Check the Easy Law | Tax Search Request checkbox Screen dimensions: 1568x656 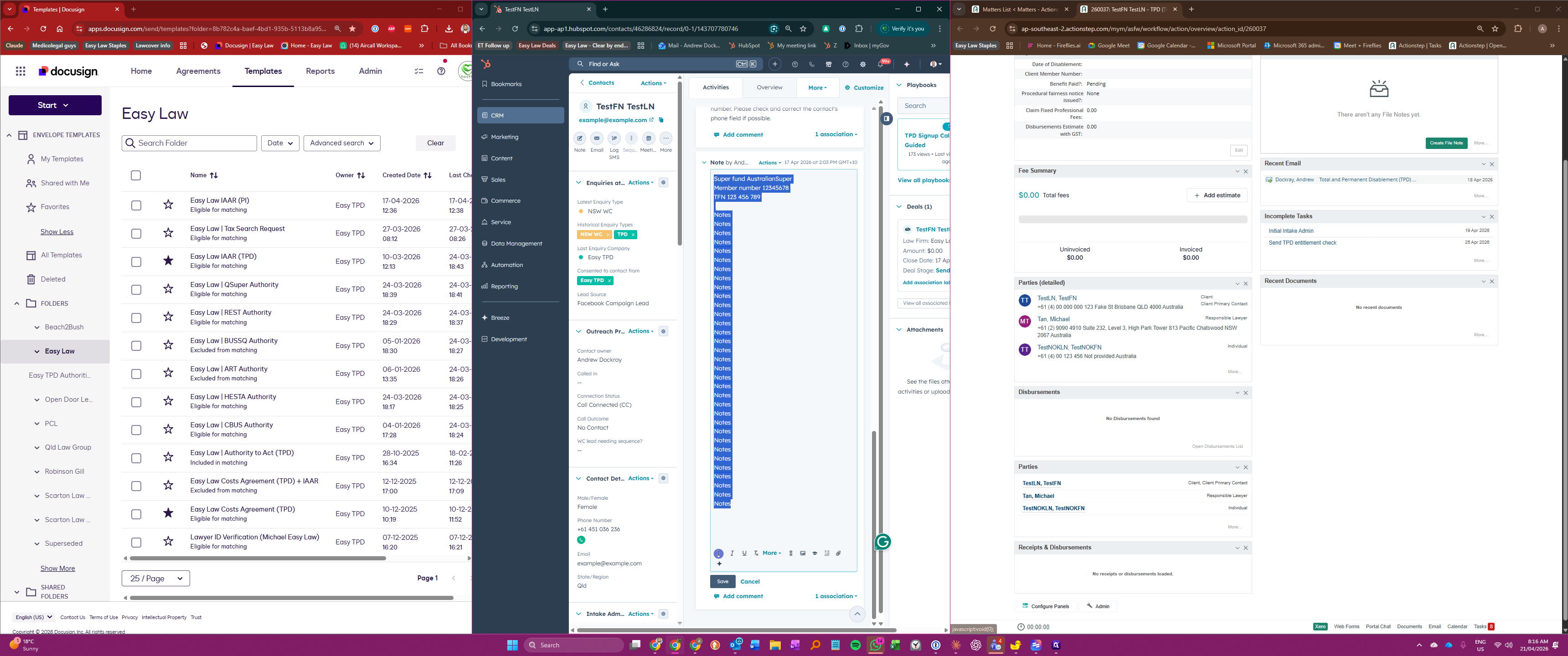coord(136,234)
